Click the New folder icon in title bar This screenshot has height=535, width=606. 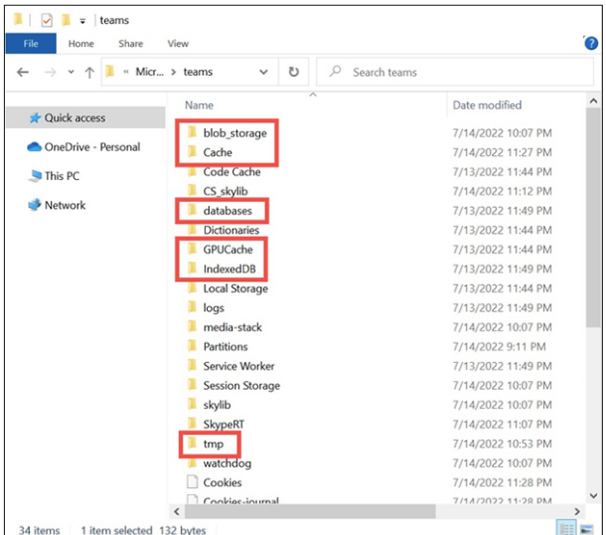(66, 20)
